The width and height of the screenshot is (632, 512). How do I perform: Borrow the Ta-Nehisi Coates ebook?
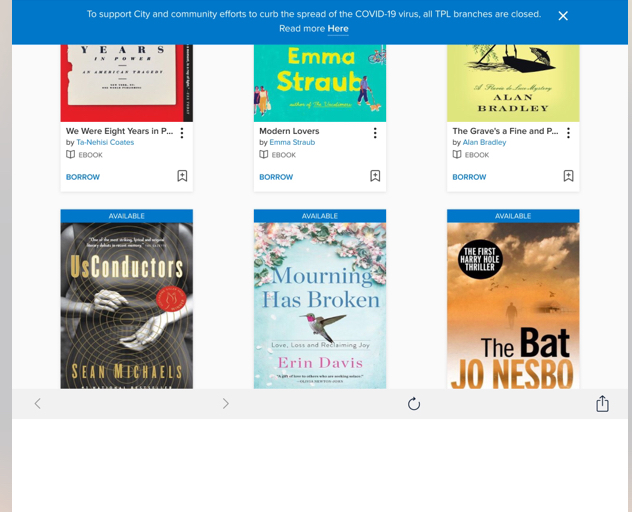[x=83, y=177]
